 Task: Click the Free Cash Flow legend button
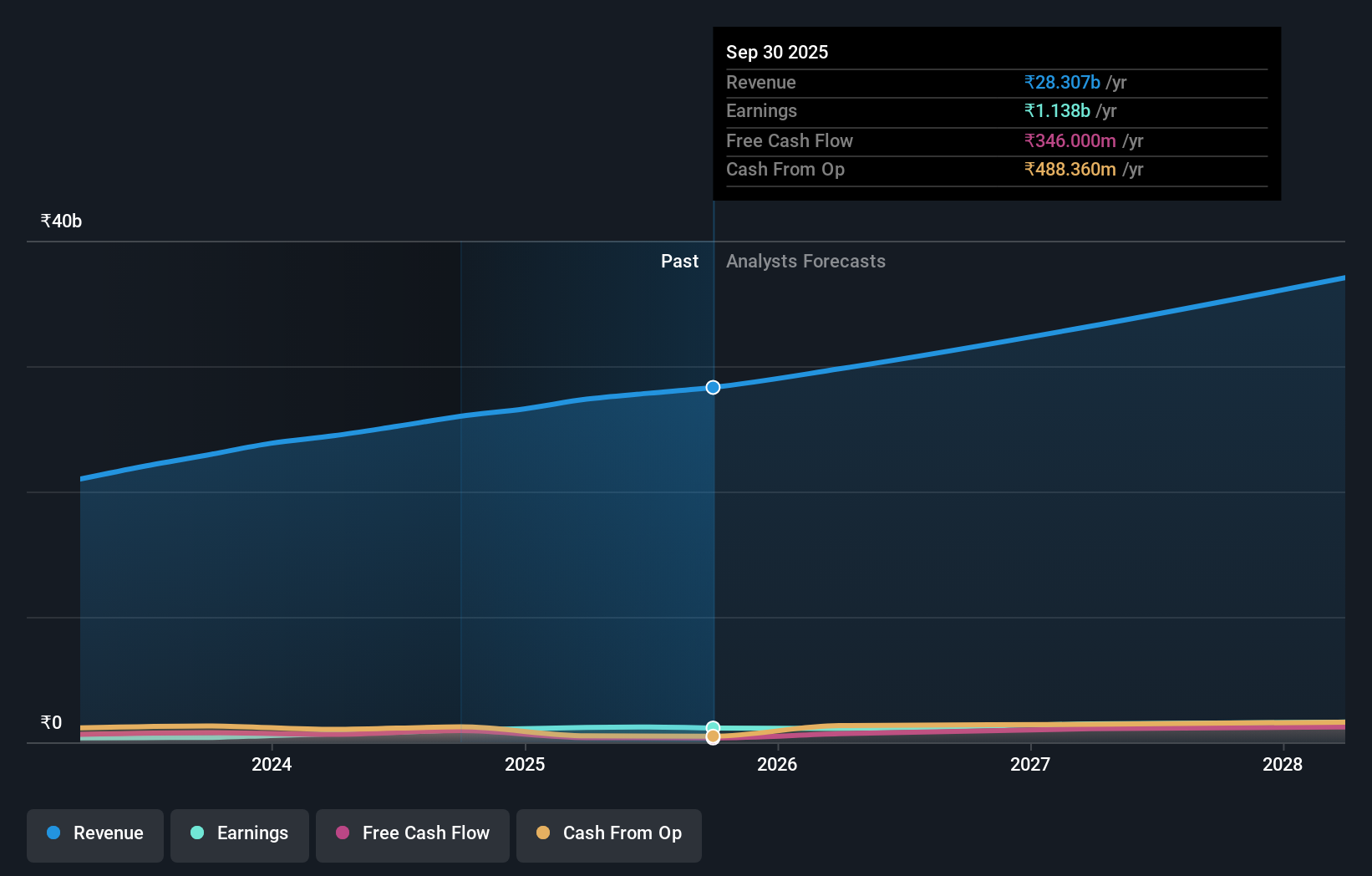412,835
